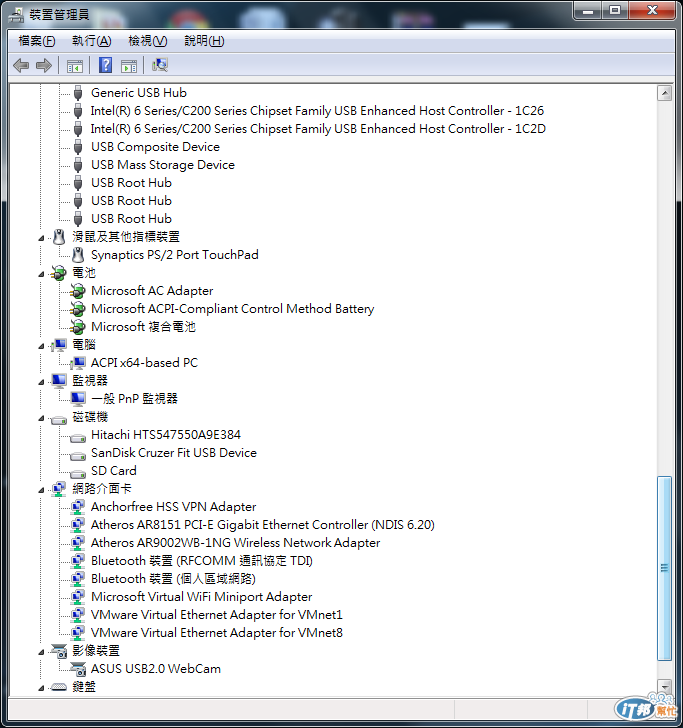Image resolution: width=683 pixels, height=728 pixels.
Task: Collapse the 網路介面卡 network adapters category
Action: 41,490
